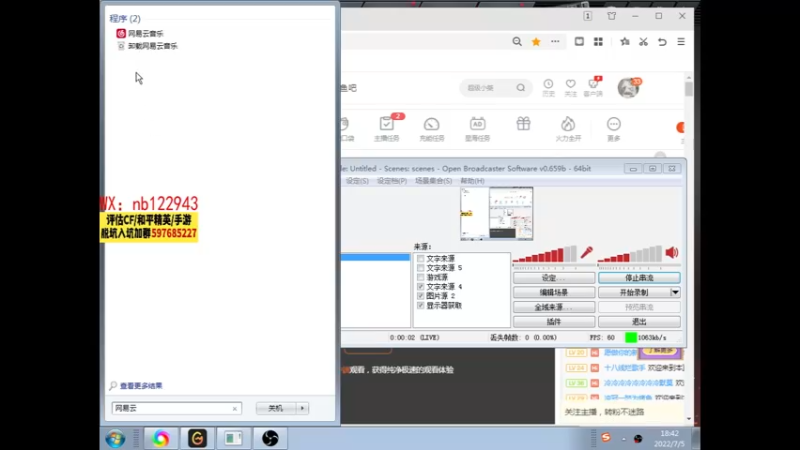The height and width of the screenshot is (450, 800).
Task: Click the Windows Start orb
Action: 115,438
